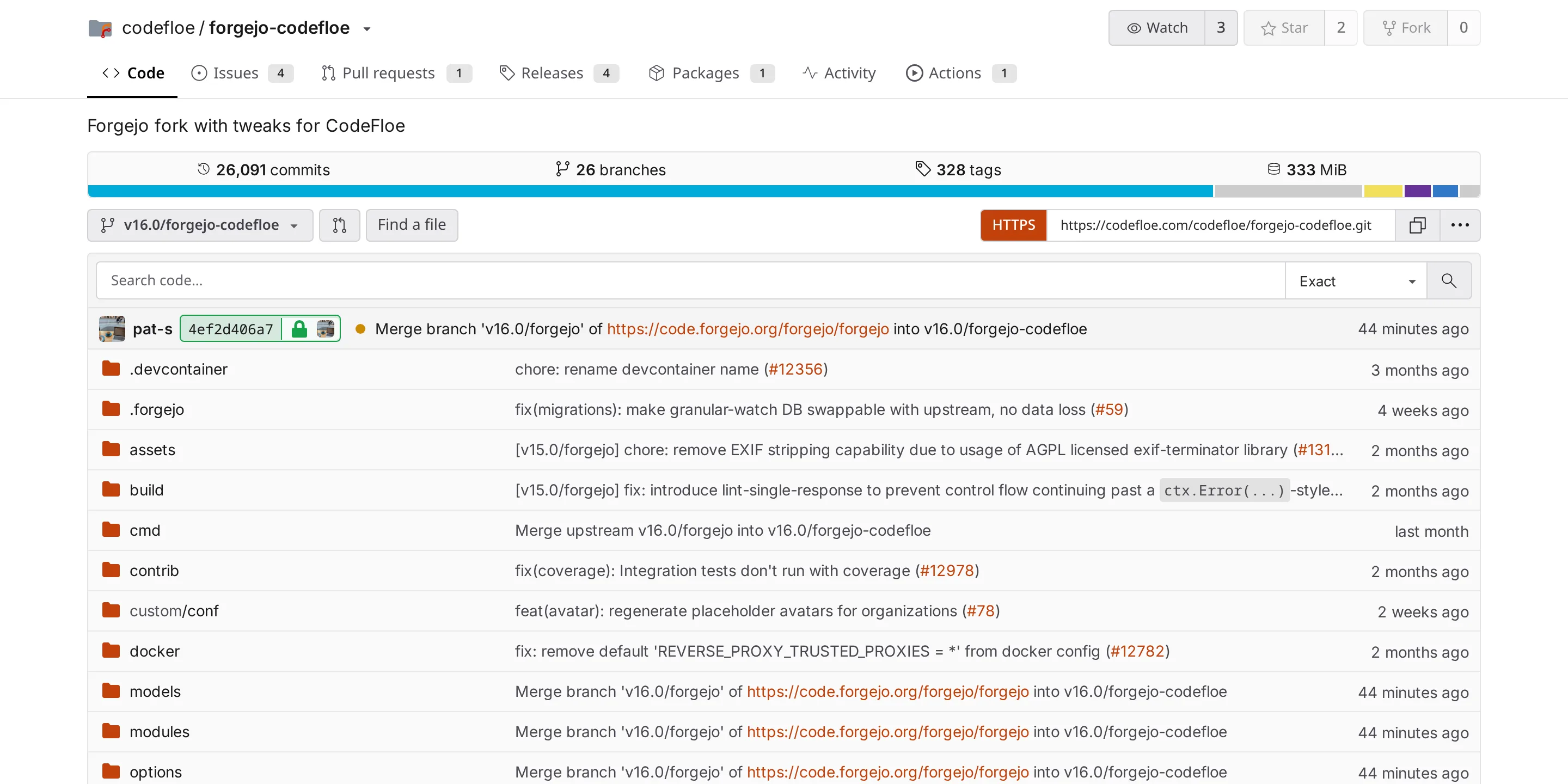This screenshot has width=1568, height=784.
Task: Open the Exact search mode dropdown
Action: (1356, 280)
